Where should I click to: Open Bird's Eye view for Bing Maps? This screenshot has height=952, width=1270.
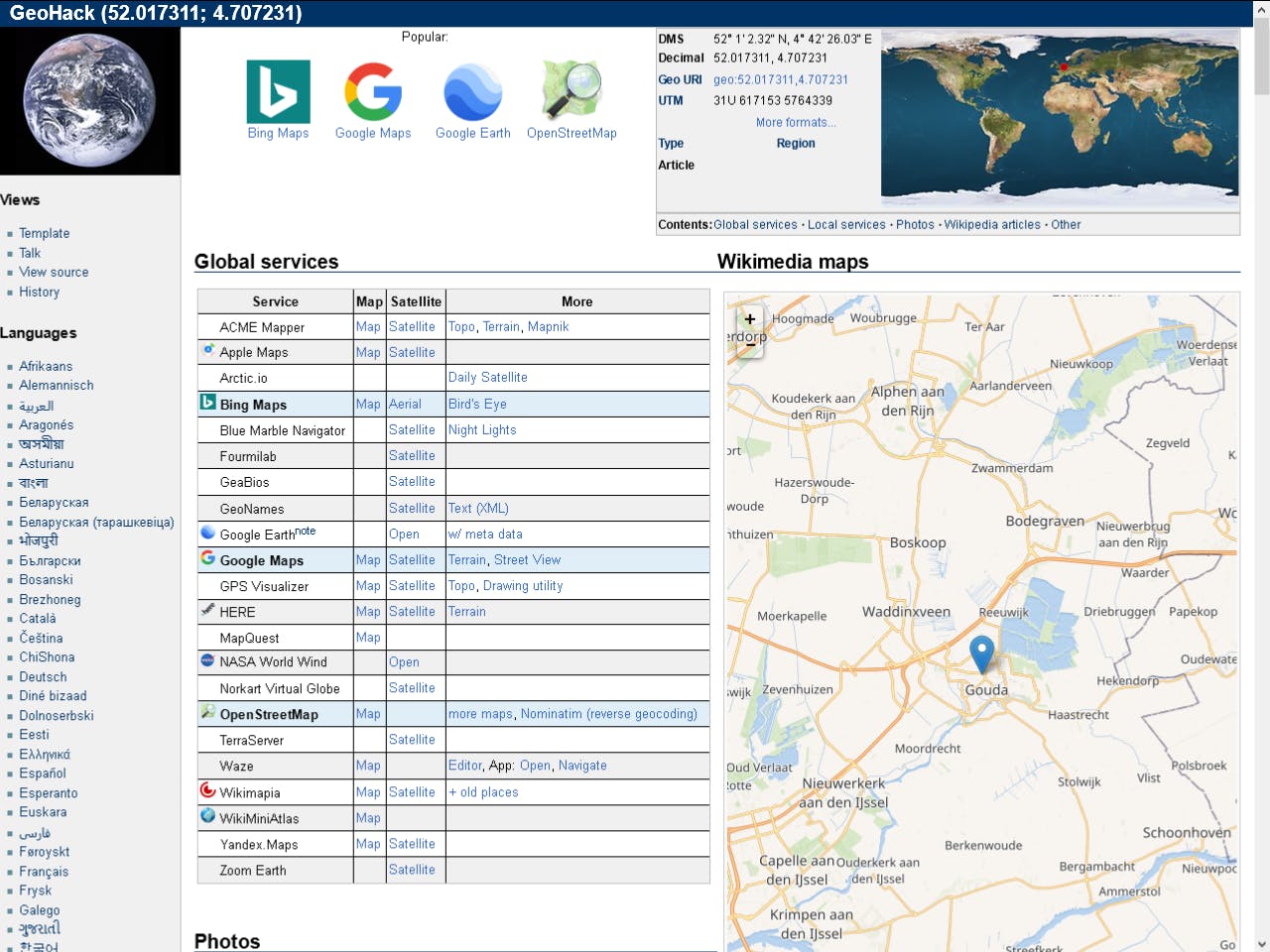click(477, 404)
